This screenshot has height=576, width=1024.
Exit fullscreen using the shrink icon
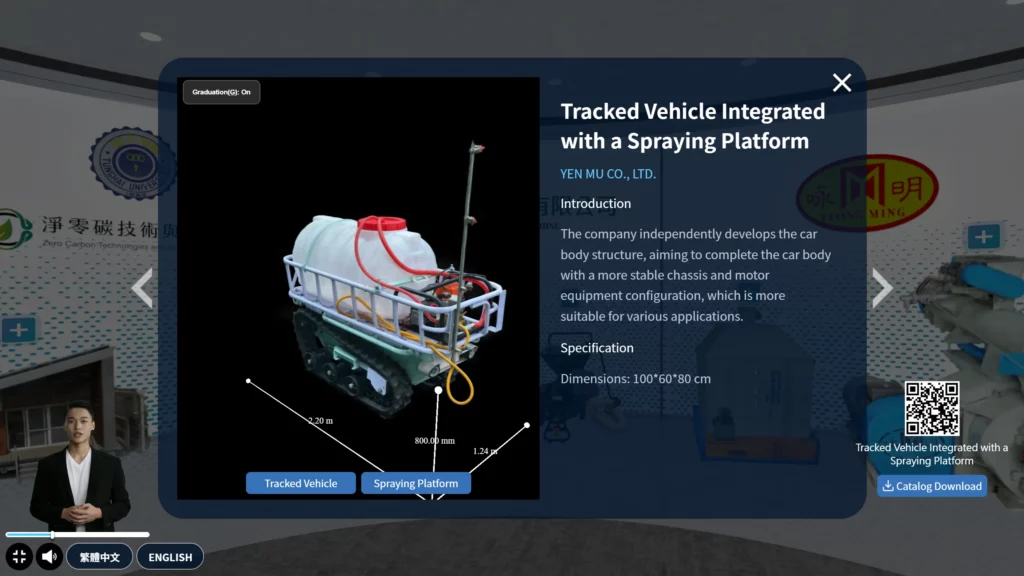(19, 557)
